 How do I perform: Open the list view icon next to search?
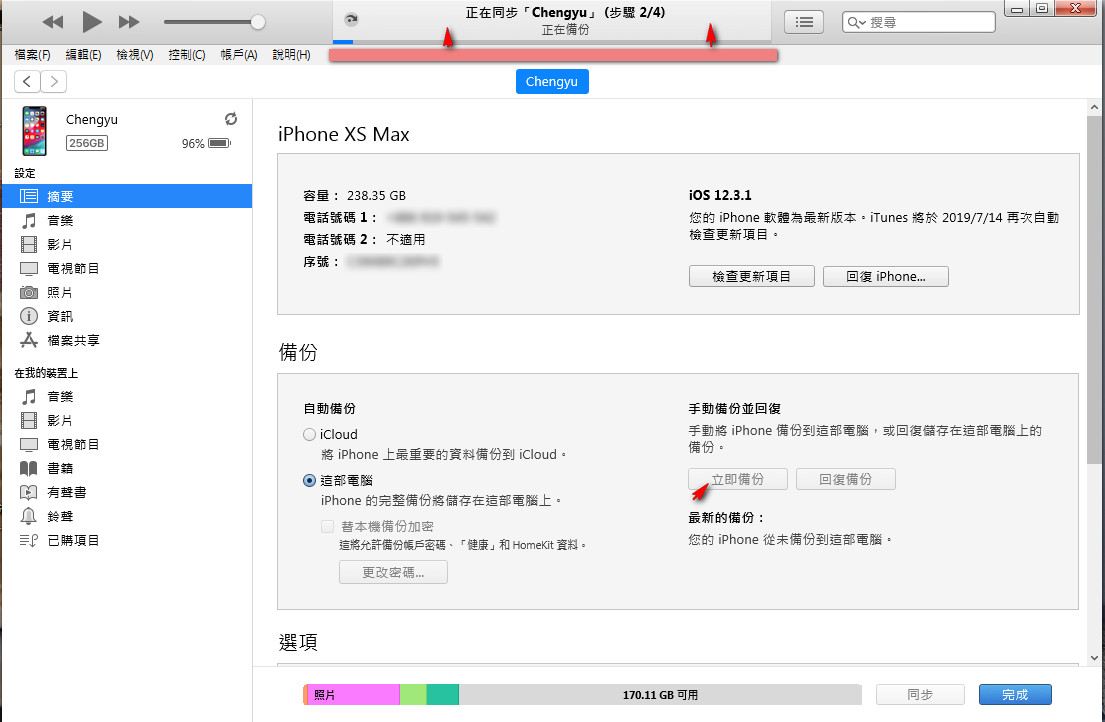(x=804, y=21)
